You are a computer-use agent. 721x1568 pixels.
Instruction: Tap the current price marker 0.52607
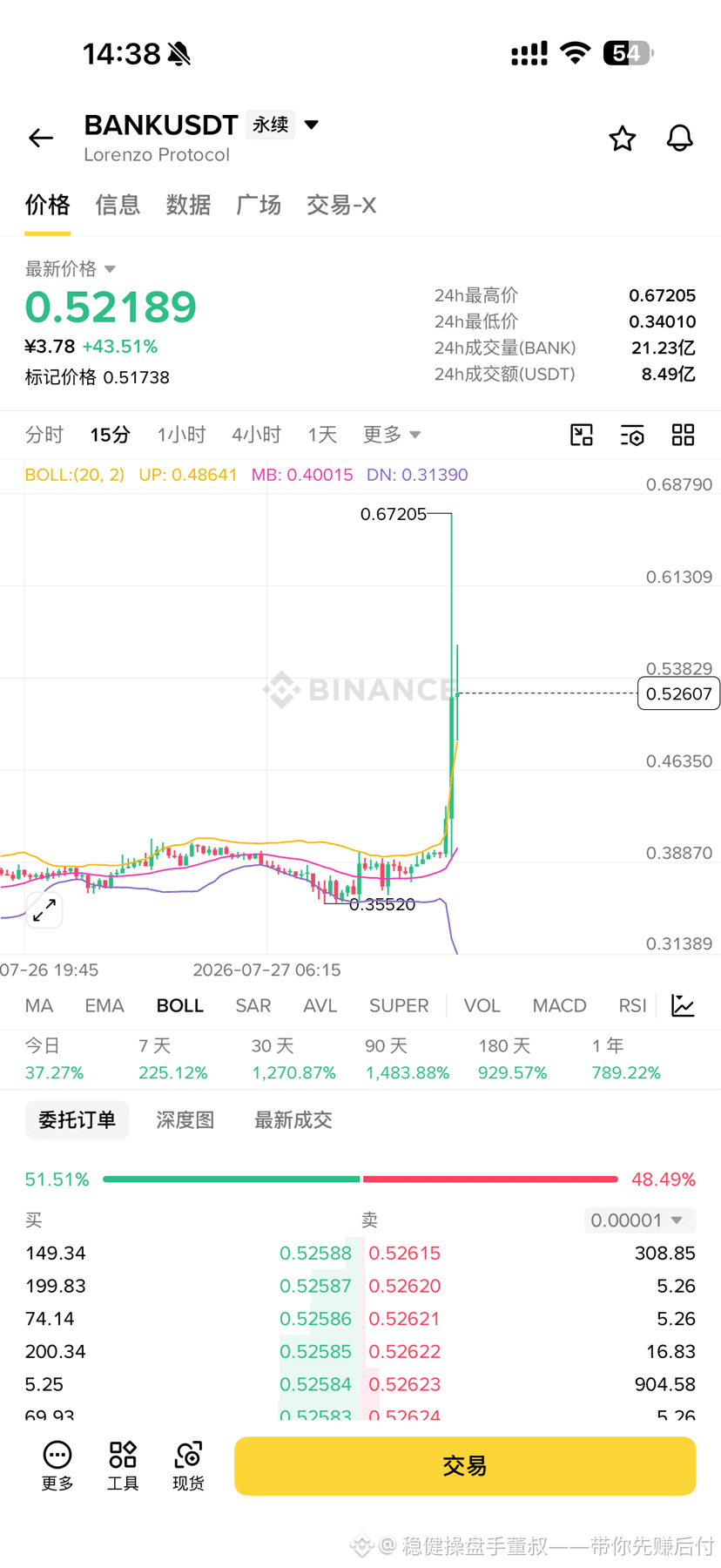click(x=678, y=693)
